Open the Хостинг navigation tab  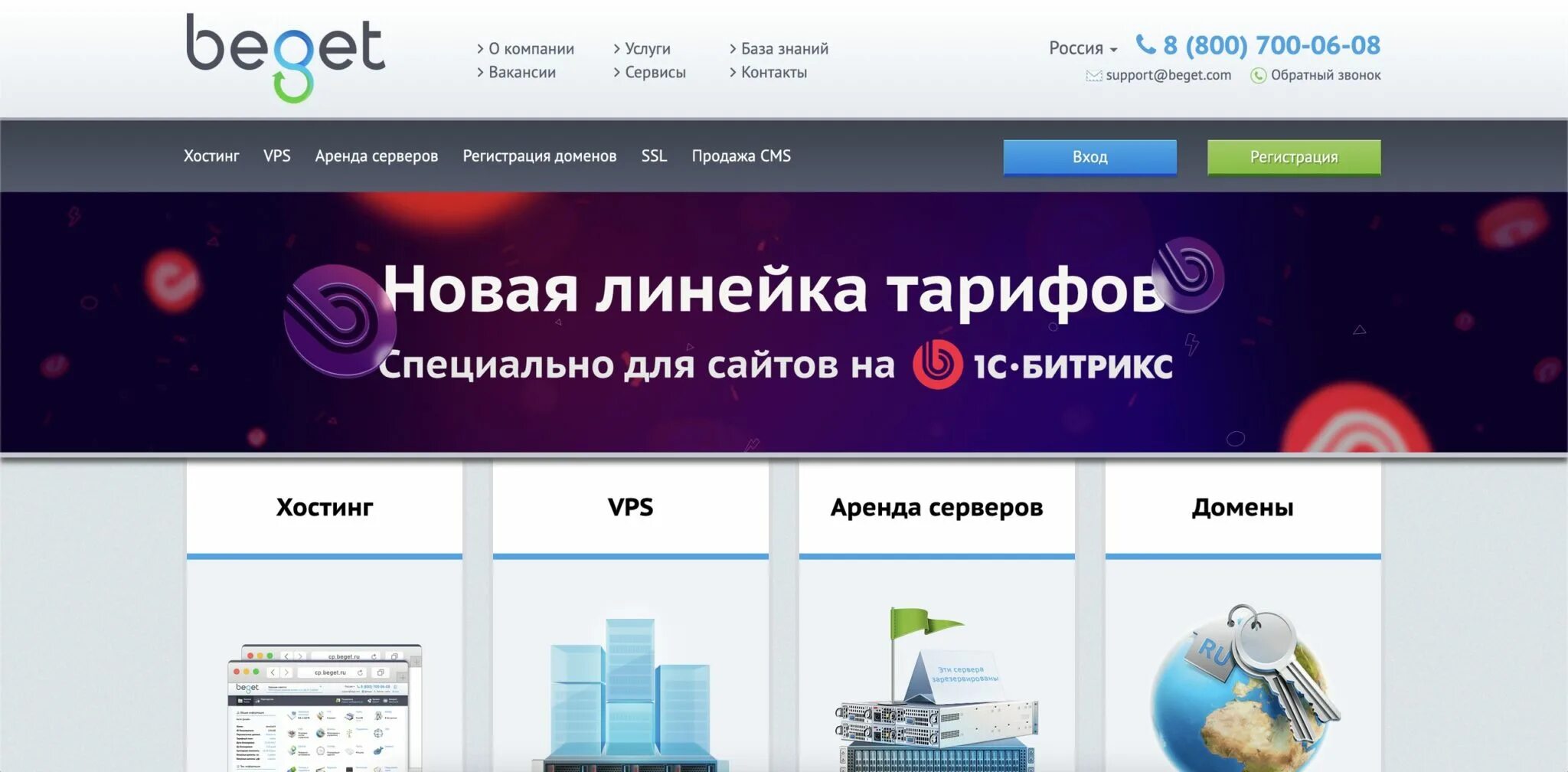coord(211,155)
